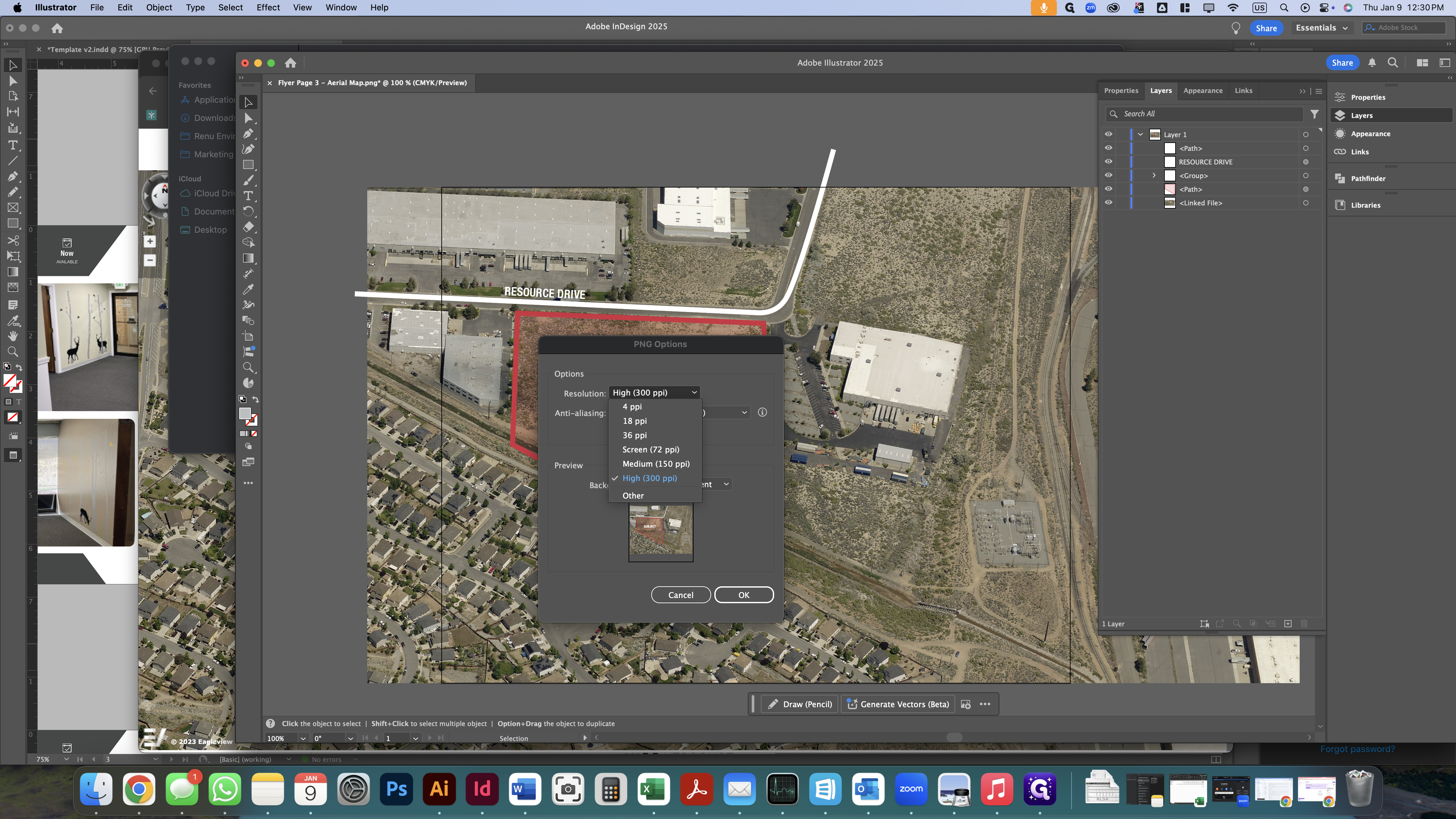Click the None swatch below fill
Image resolution: width=1456 pixels, height=819 pixels.
click(254, 434)
